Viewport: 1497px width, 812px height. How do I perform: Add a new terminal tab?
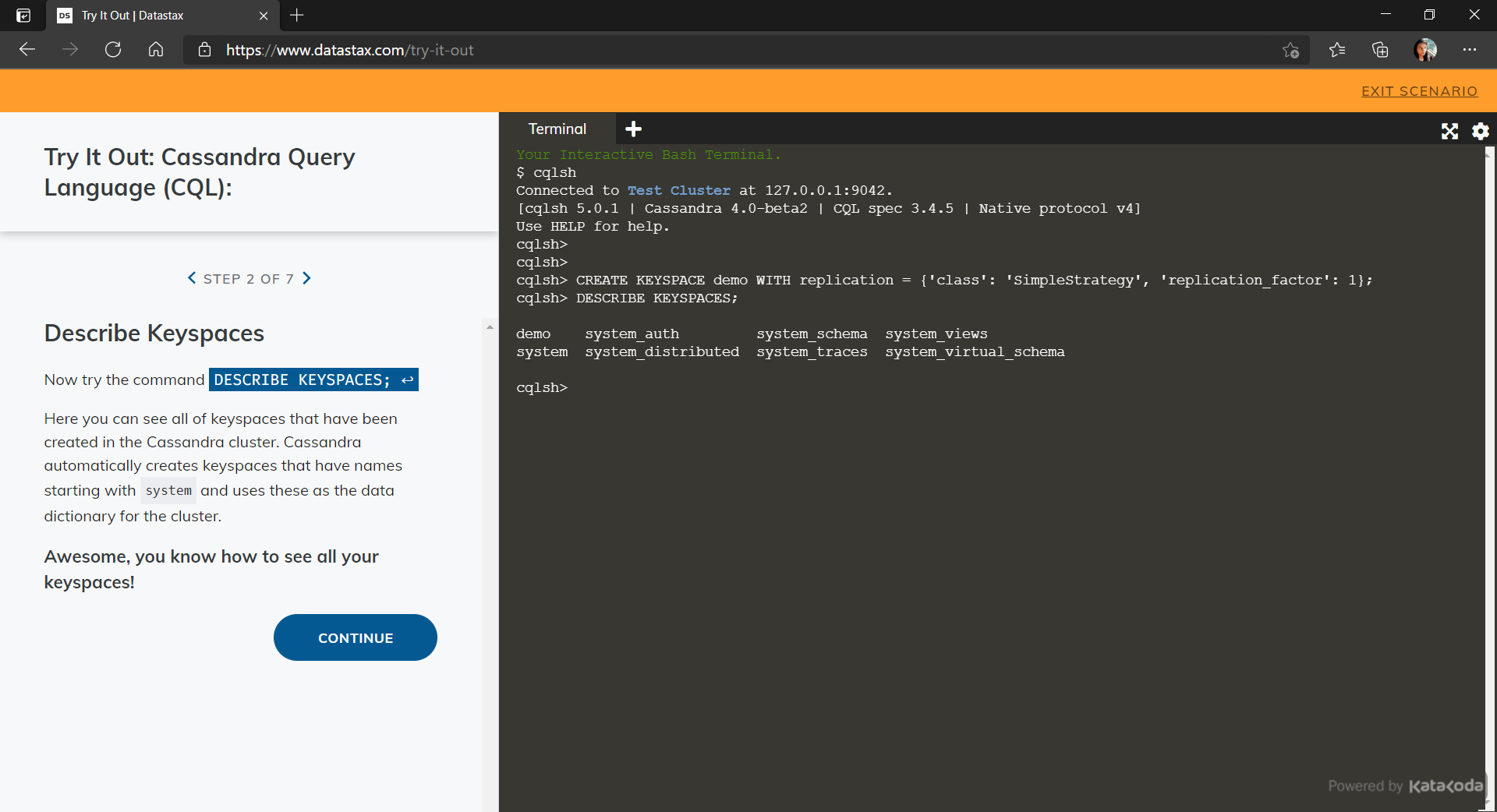(632, 129)
